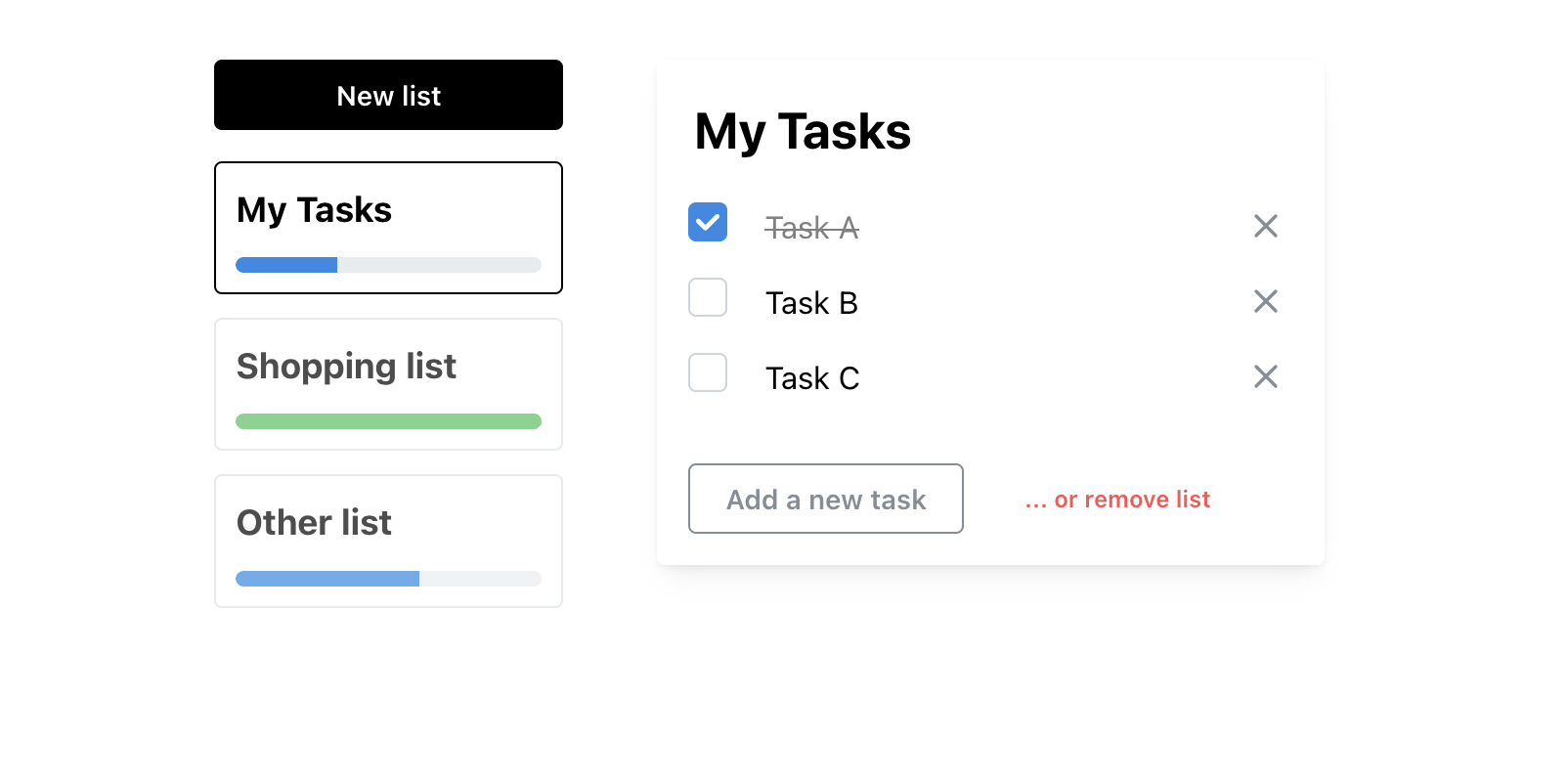Remove Task B using its X icon

point(1266,302)
